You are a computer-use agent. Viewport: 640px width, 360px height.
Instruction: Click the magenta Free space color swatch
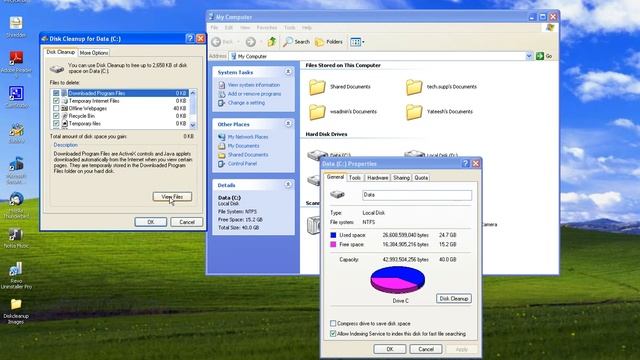[333, 244]
